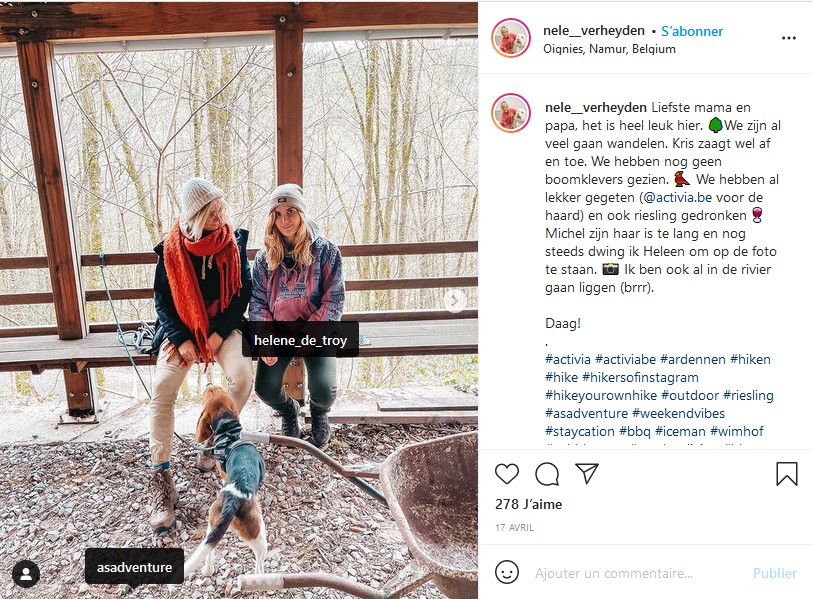View the 278 J'aime likes list
813x599 pixels.
(x=528, y=504)
